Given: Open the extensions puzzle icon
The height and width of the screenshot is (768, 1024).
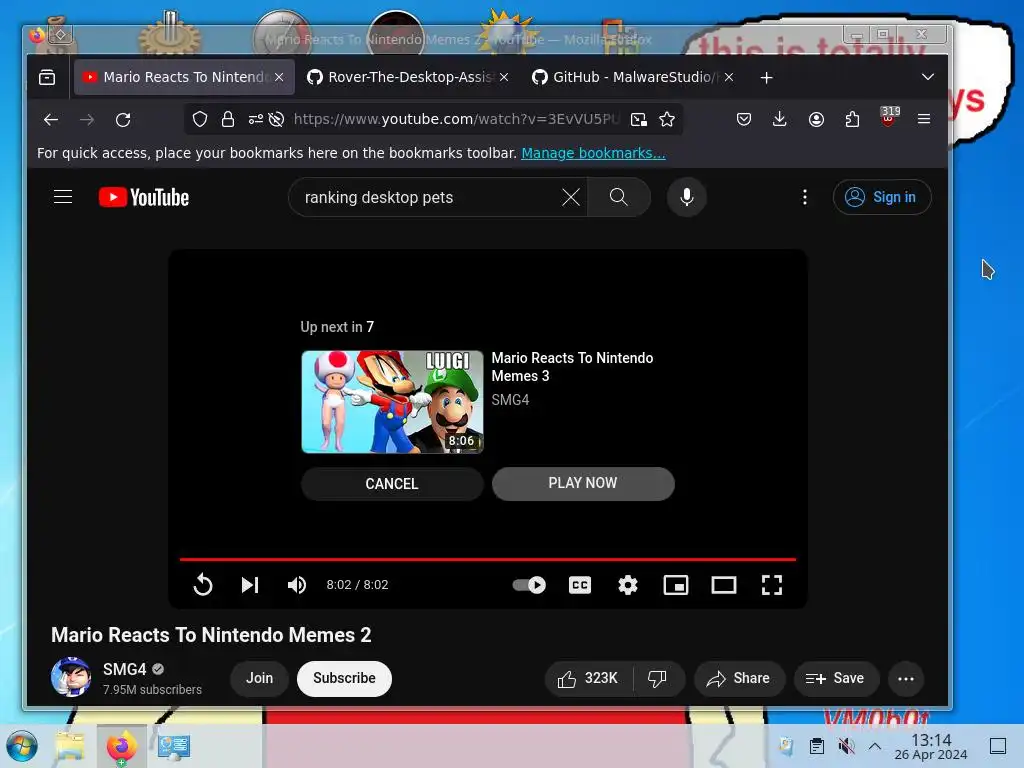Looking at the screenshot, I should tap(852, 119).
